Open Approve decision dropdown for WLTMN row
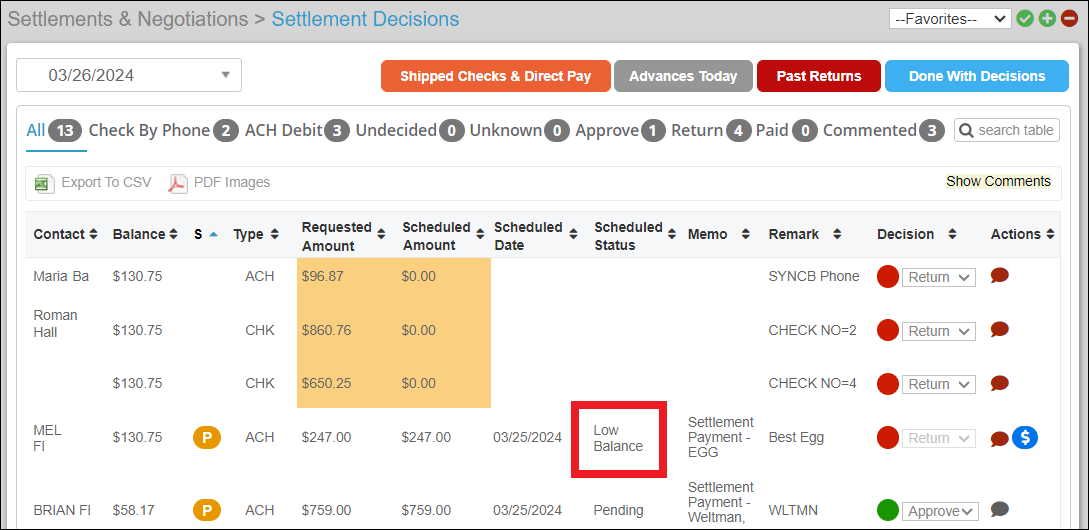Viewport: 1089px width, 530px height. coord(940,511)
